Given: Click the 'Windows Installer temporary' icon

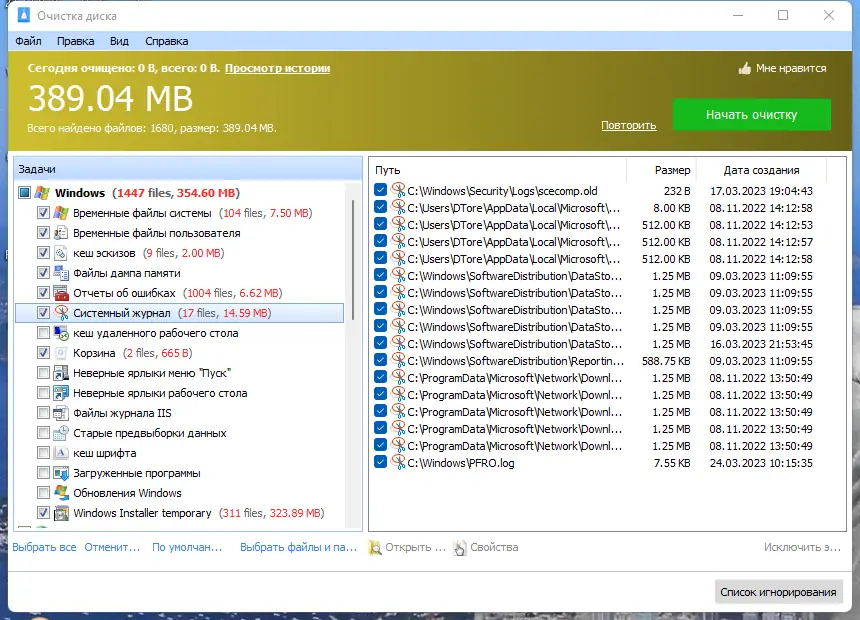Looking at the screenshot, I should 61,513.
